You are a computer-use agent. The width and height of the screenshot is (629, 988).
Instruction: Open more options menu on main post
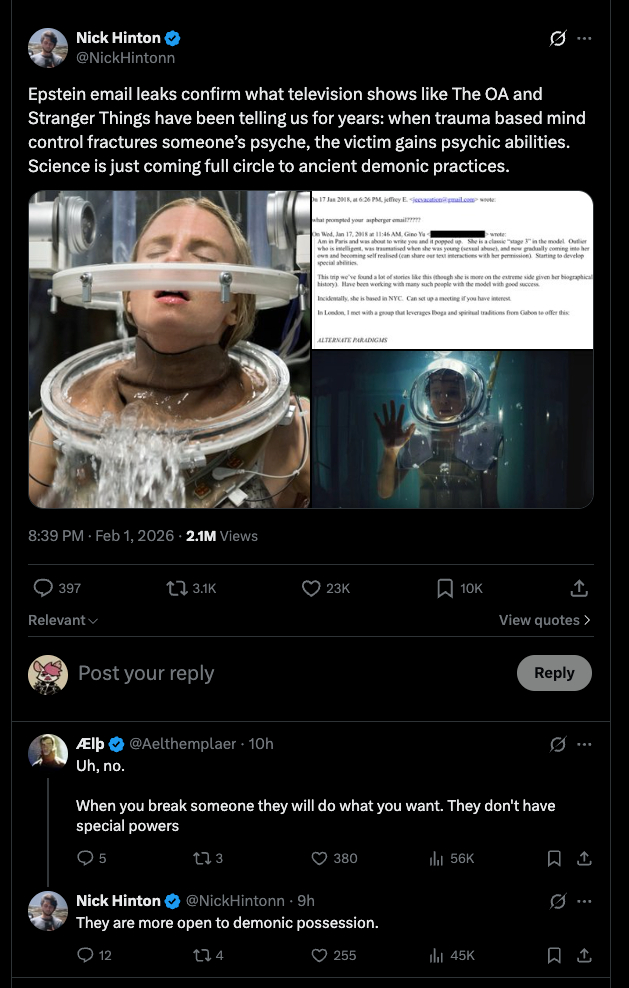tap(585, 39)
